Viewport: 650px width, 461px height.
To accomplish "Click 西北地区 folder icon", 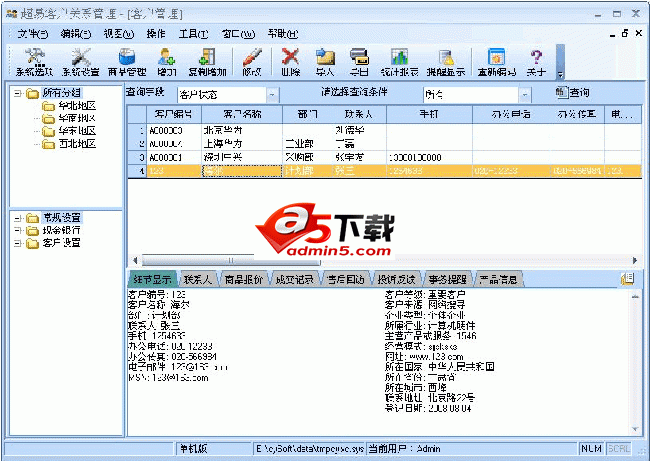I will click(x=48, y=144).
